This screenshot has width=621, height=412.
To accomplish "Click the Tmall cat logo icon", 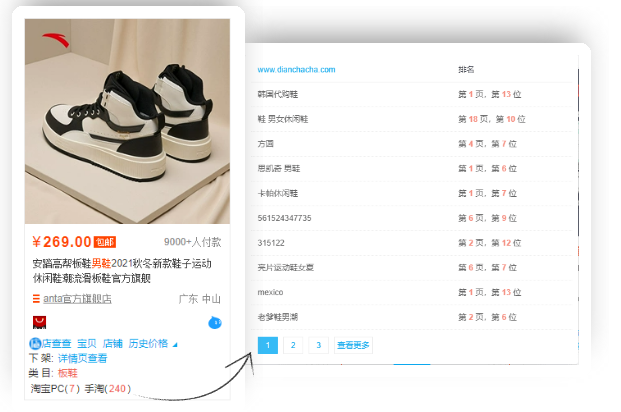I will pos(39,322).
